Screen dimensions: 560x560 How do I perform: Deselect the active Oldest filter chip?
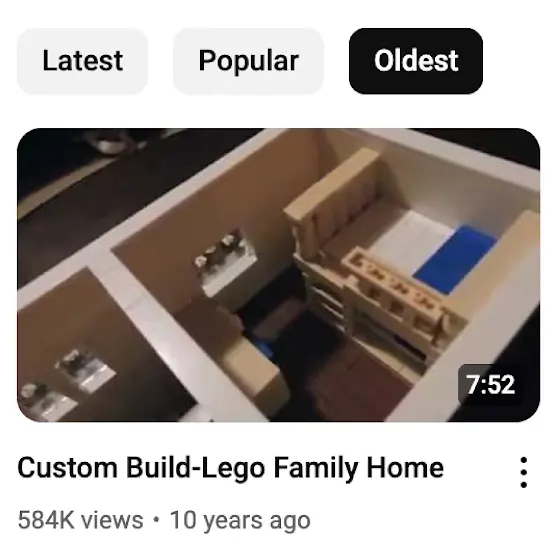[x=416, y=61]
